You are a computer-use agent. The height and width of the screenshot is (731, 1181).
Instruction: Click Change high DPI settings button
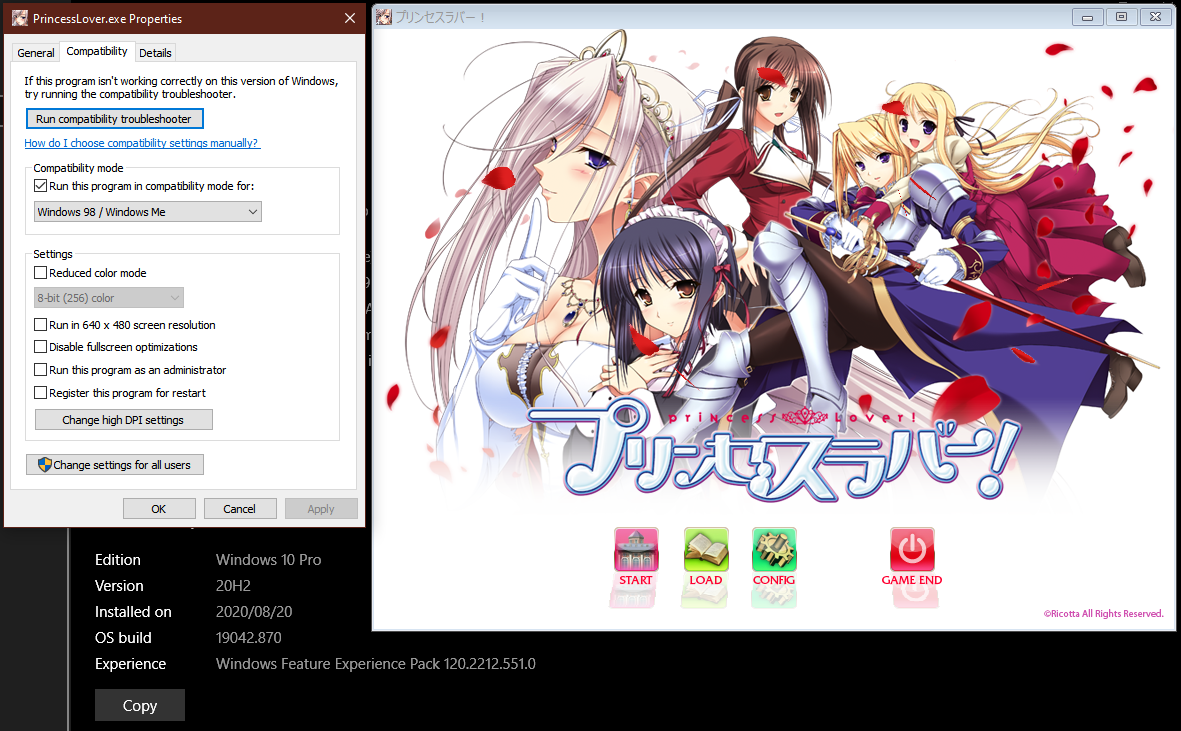[x=124, y=419]
